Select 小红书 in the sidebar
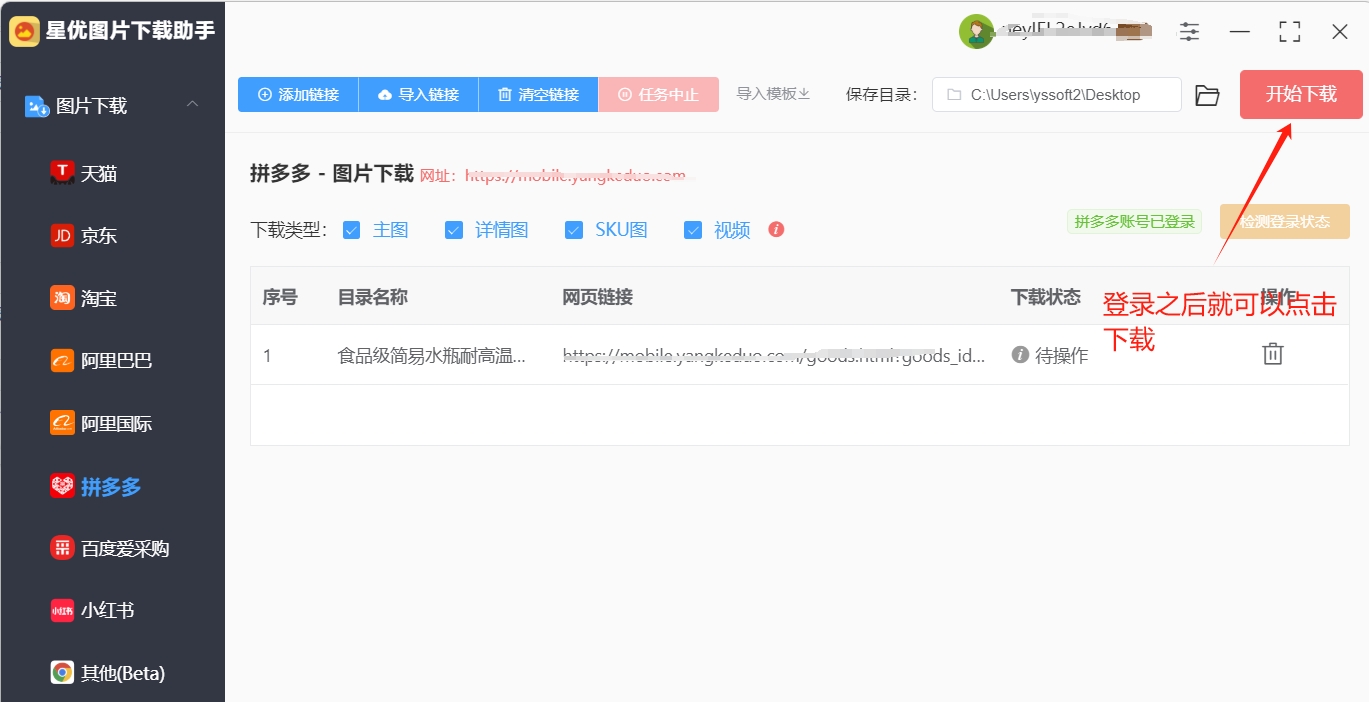The height and width of the screenshot is (702, 1369). pyautogui.click(x=92, y=610)
